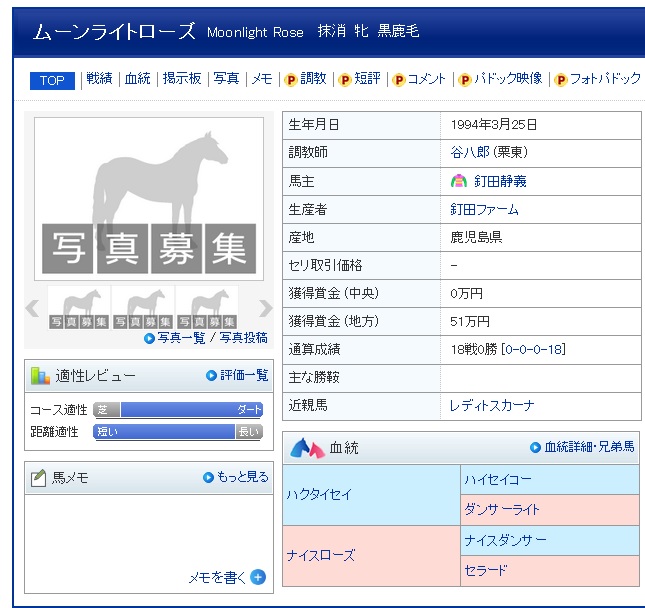Viewport: 645px width, 608px height.
Task: Click the plus icon next to メモを書く
Action: click(258, 577)
